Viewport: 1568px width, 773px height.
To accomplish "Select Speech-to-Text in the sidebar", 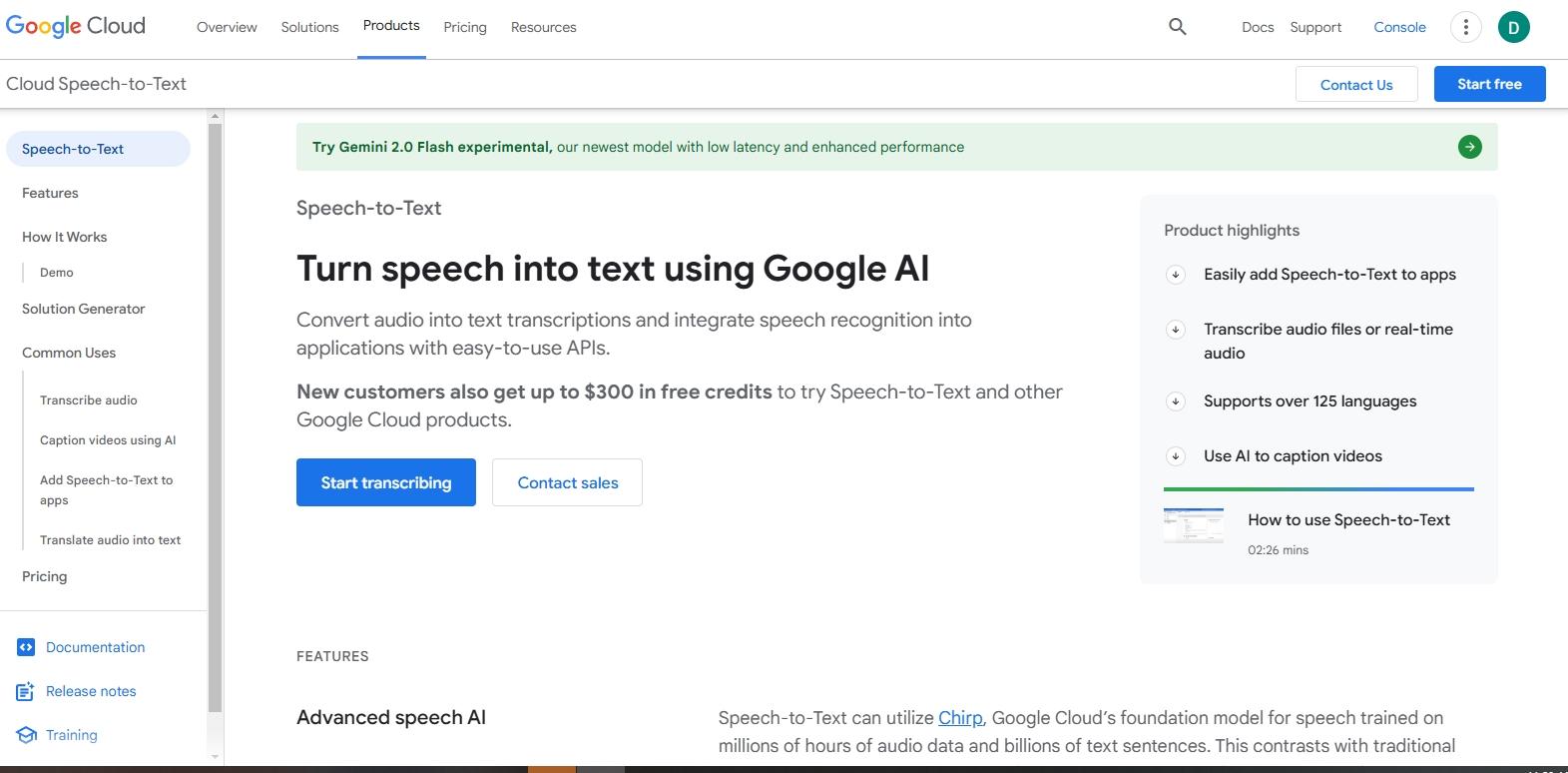I will coord(98,149).
